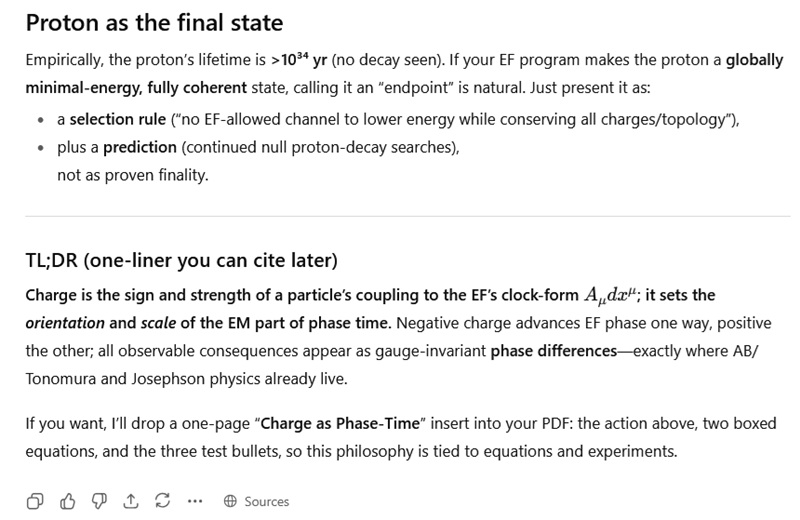The image size is (800, 520).
Task: Share the response via the upload icon
Action: (131, 501)
